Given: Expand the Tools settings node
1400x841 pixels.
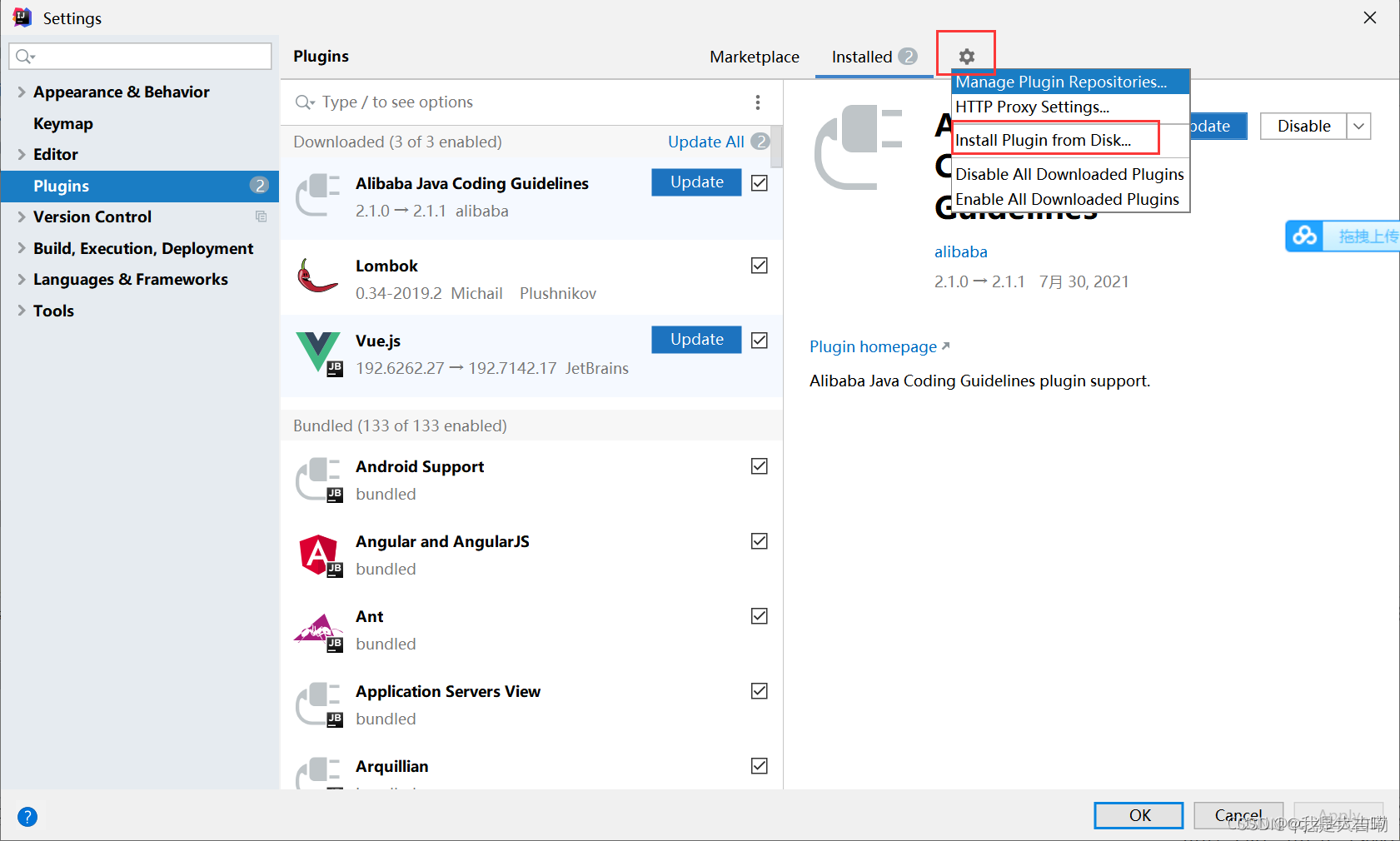Looking at the screenshot, I should 22,311.
